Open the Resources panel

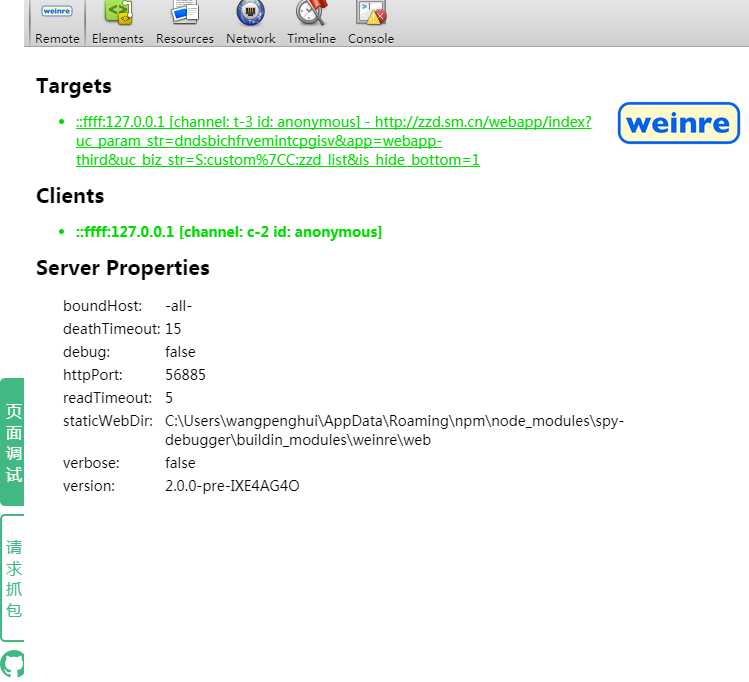pyautogui.click(x=185, y=23)
